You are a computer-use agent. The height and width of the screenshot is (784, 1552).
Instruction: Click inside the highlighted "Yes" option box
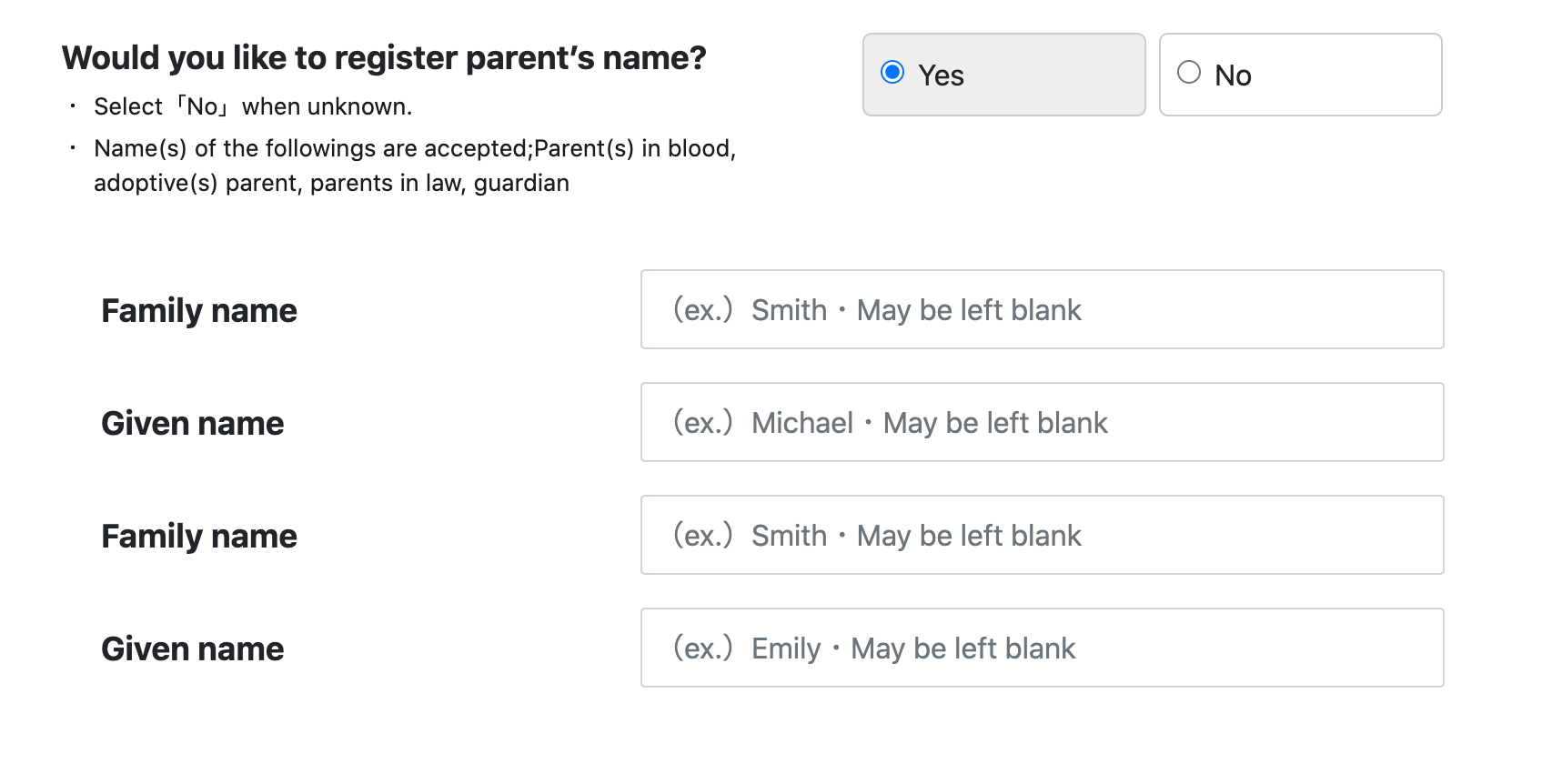point(1003,74)
